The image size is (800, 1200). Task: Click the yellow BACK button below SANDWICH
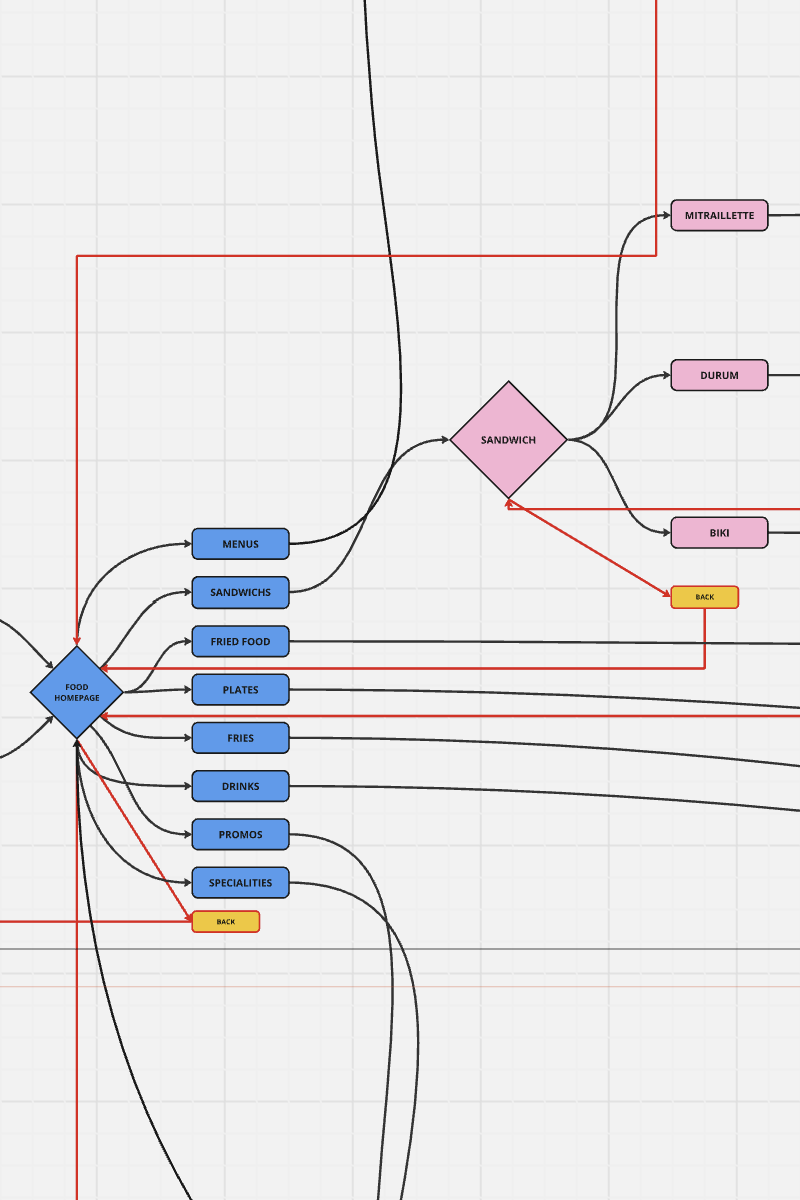point(705,596)
